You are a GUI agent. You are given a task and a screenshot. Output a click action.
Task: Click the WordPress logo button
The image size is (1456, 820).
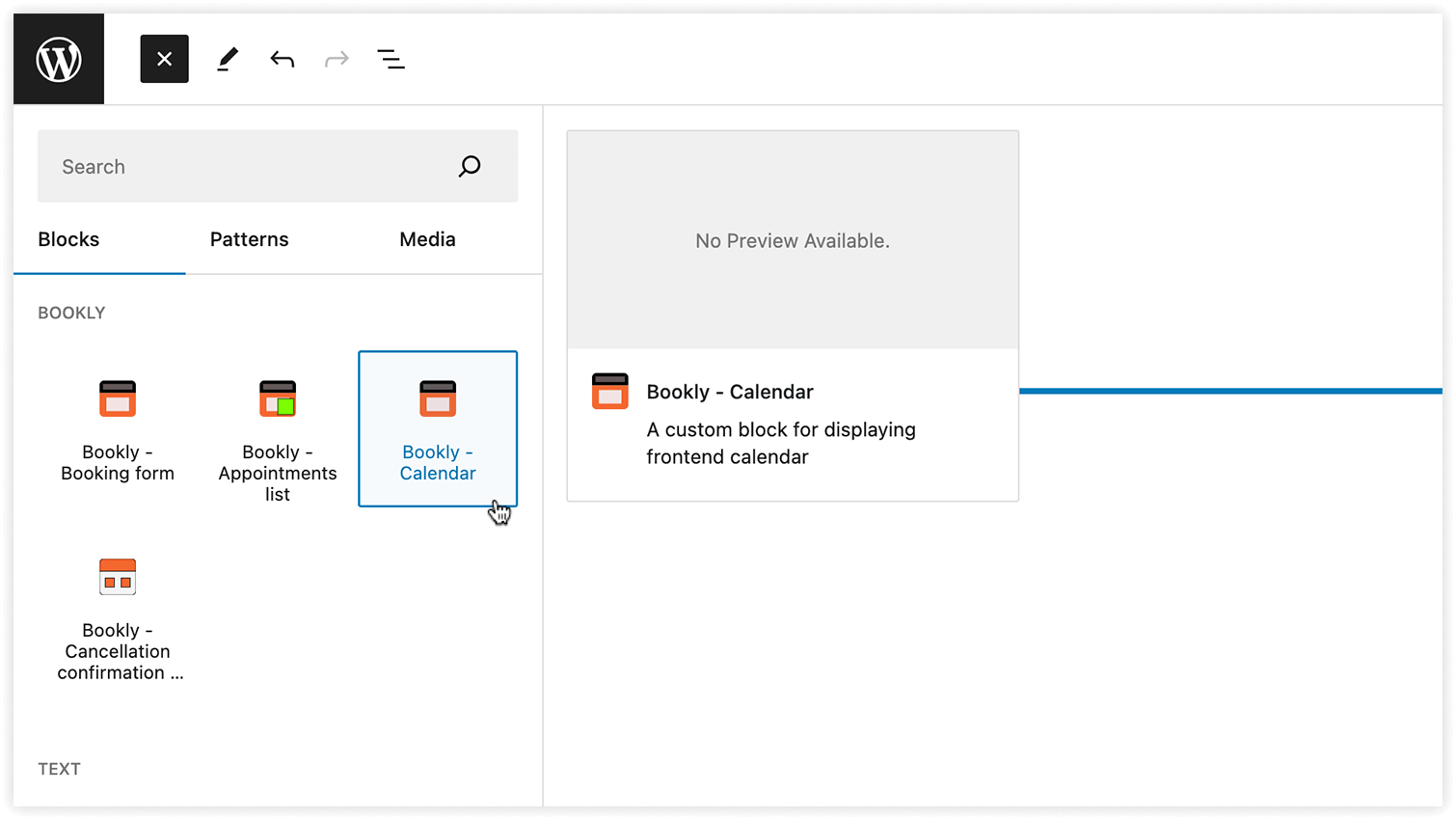click(x=59, y=59)
